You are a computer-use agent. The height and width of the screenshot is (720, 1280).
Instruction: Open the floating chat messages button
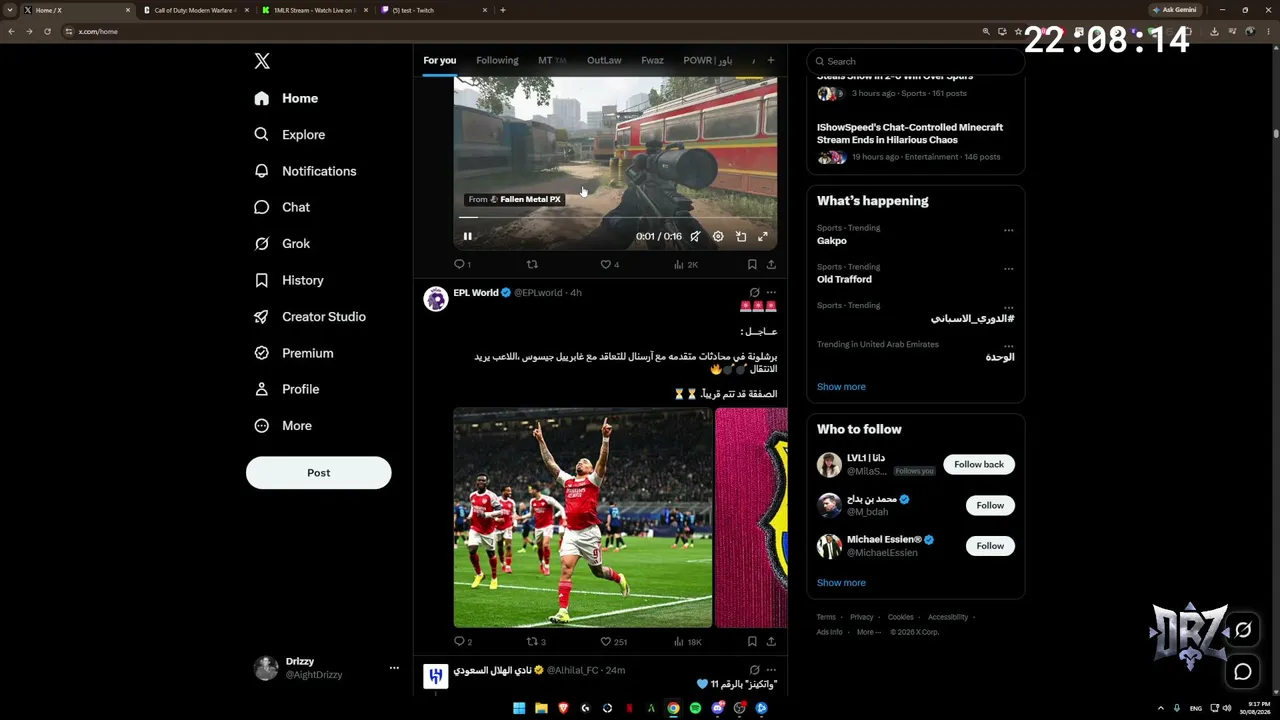(x=1243, y=672)
